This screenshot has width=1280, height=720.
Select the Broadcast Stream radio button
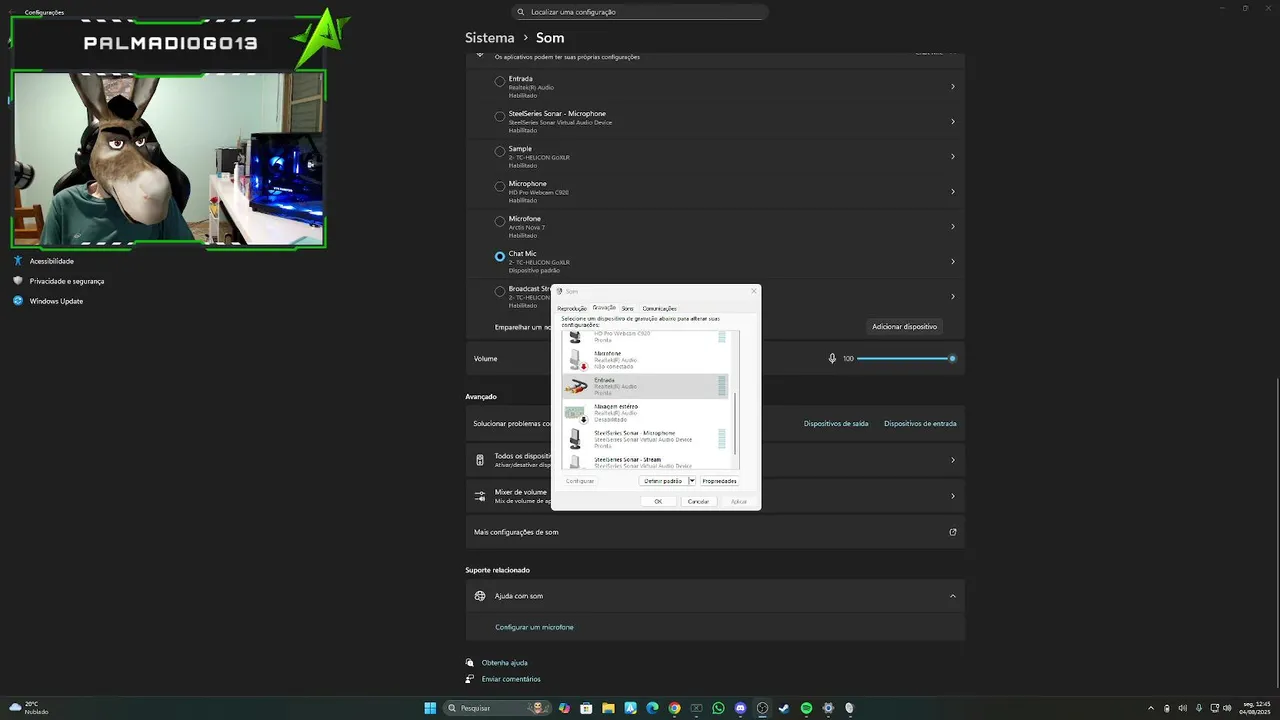point(500,291)
